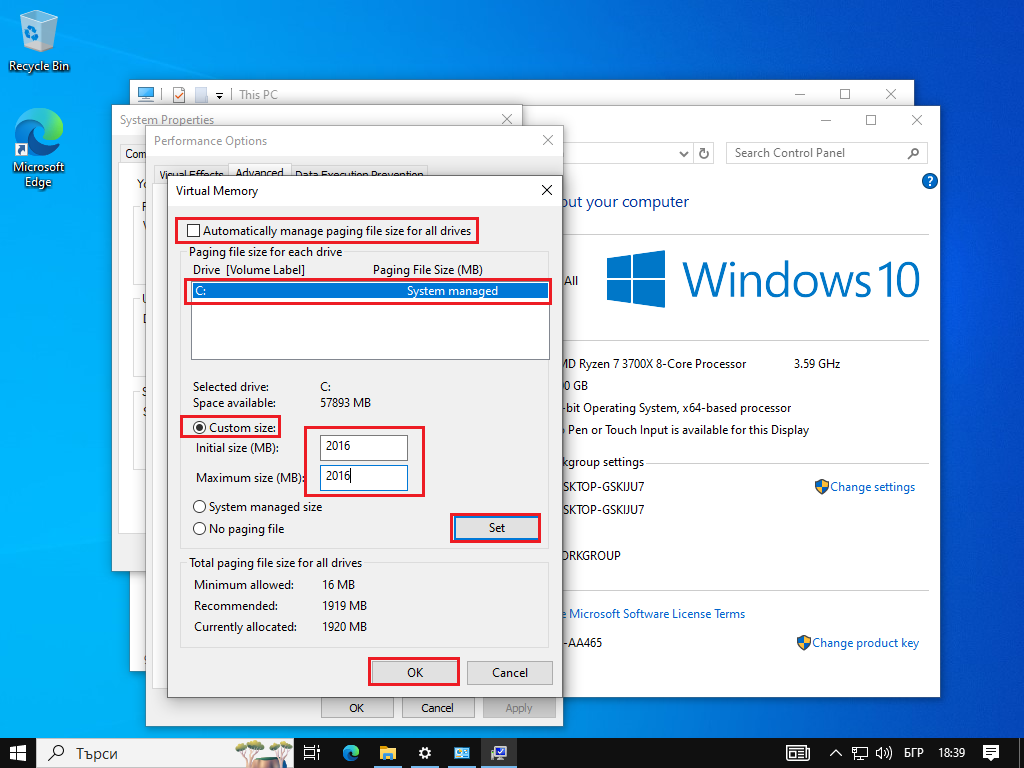
Task: Switch to the Control Panel taskbar window
Action: 462,753
